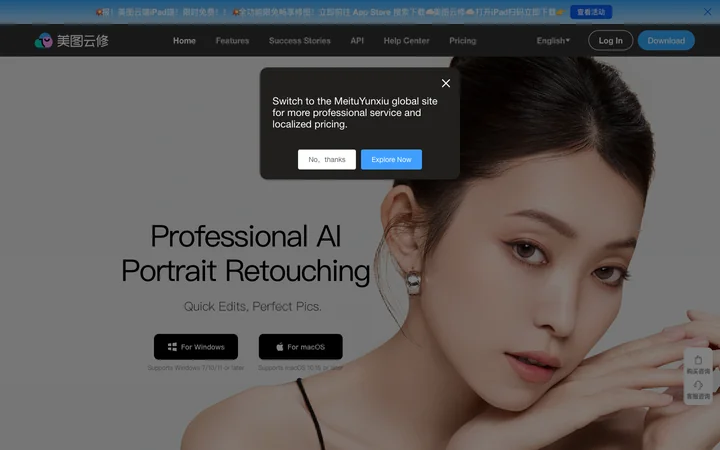The image size is (720, 450).
Task: Click the Professional AI Portrait Retouching headline
Action: 246,253
